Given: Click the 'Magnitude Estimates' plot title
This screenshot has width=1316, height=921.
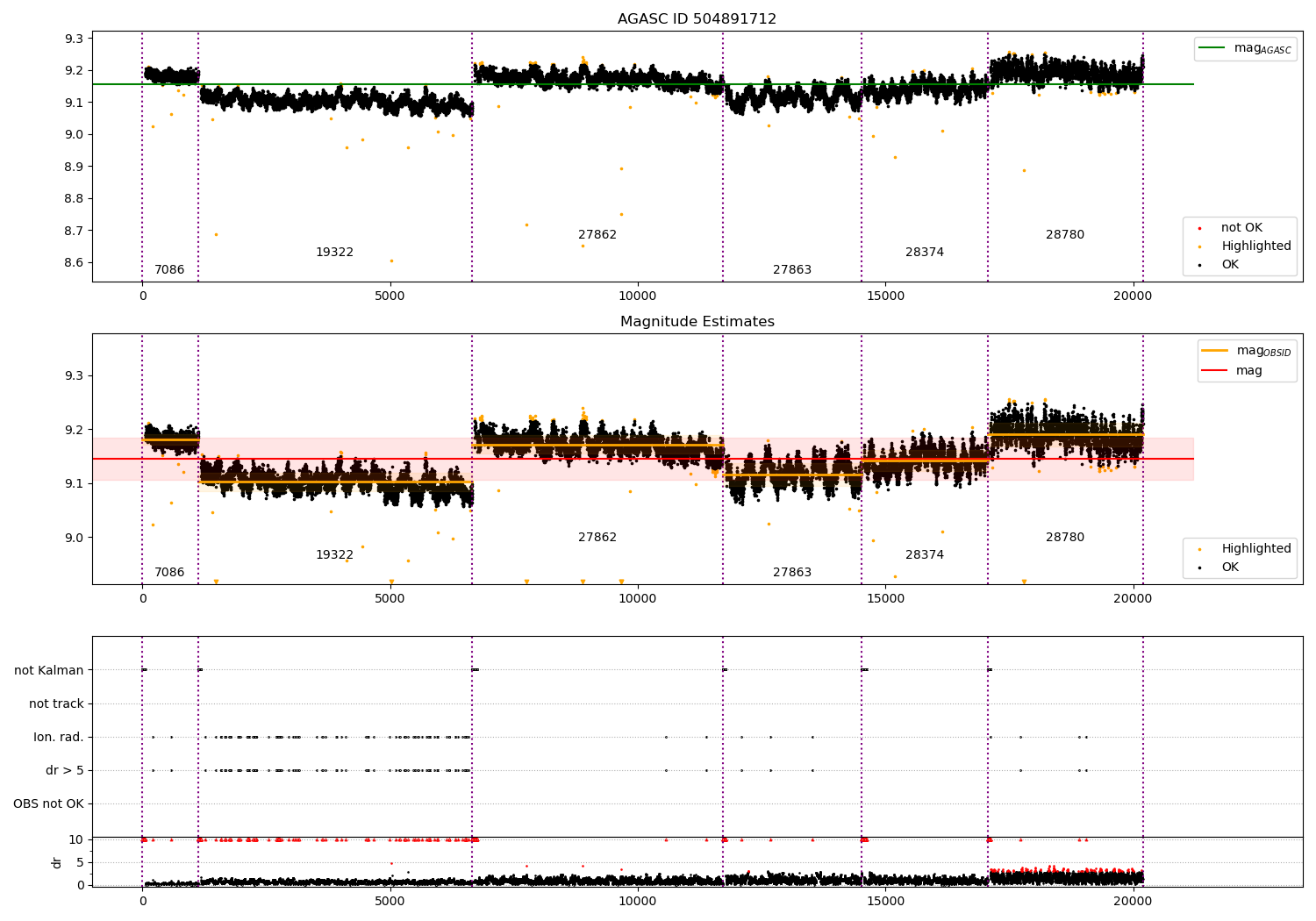Looking at the screenshot, I should (697, 322).
